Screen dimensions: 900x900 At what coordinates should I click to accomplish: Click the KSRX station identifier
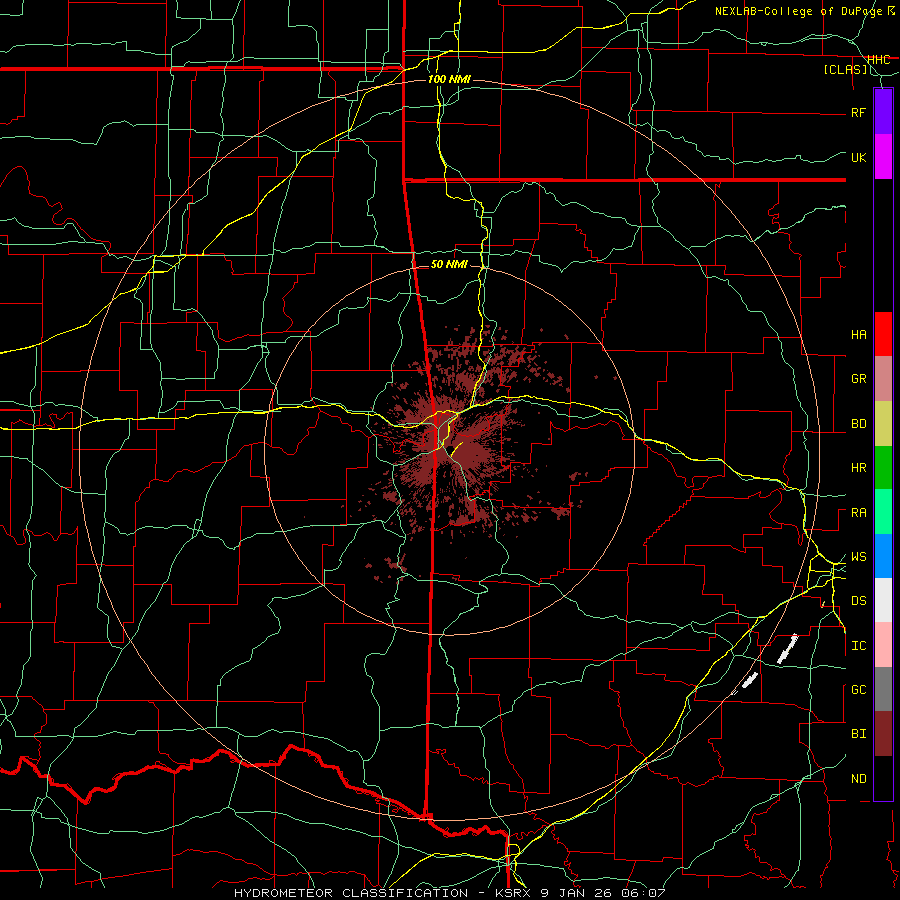[x=511, y=893]
